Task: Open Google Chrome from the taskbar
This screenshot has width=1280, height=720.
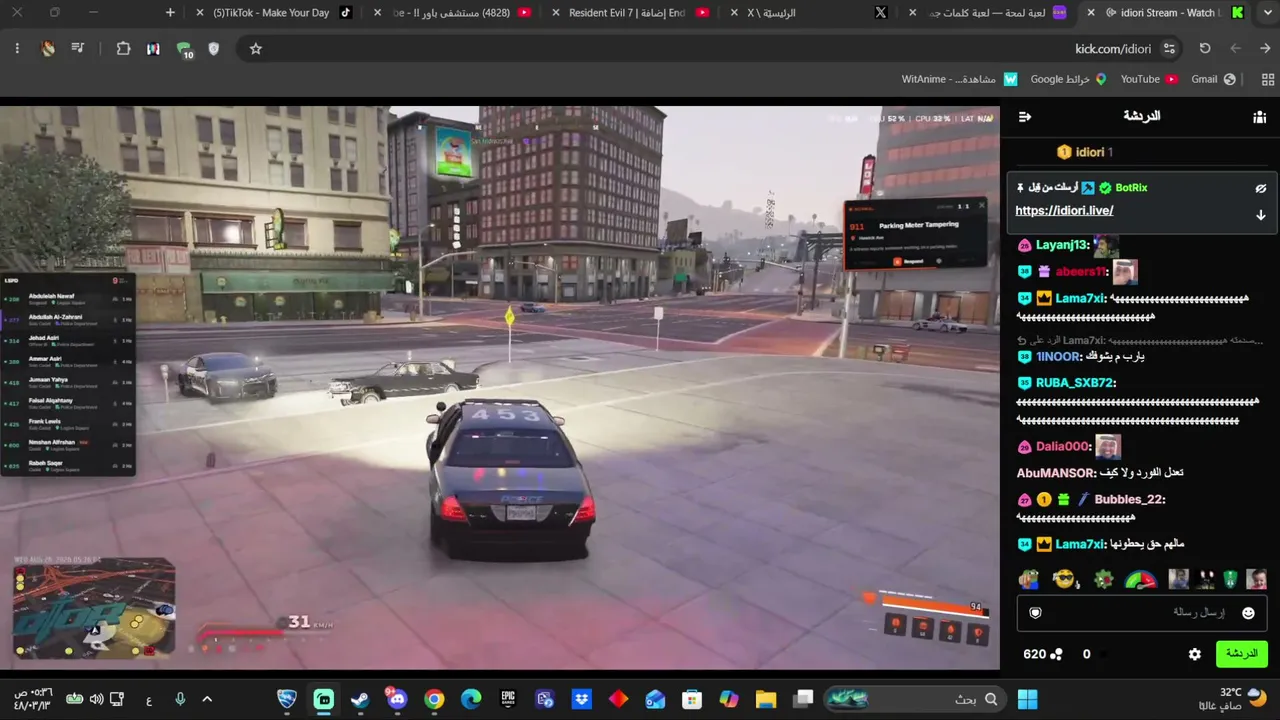Action: [x=434, y=699]
